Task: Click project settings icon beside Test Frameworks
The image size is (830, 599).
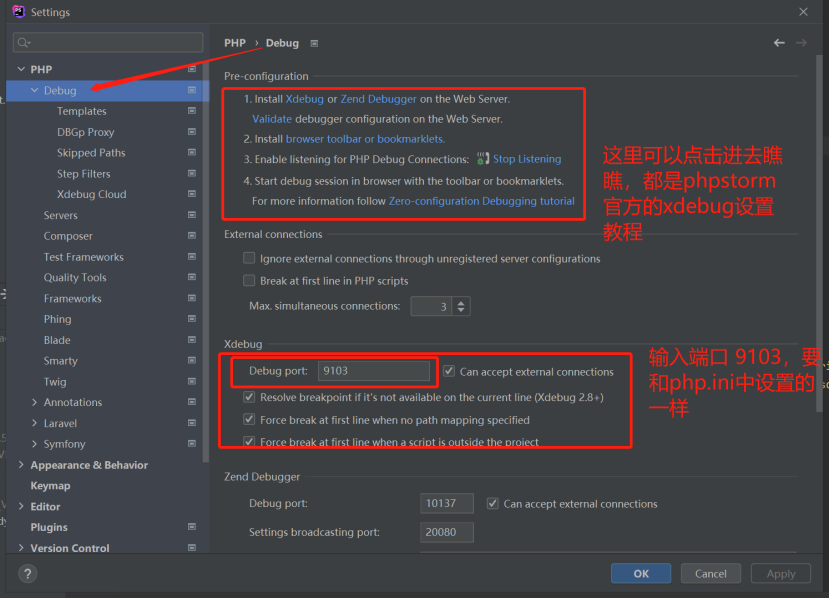Action: tap(192, 257)
